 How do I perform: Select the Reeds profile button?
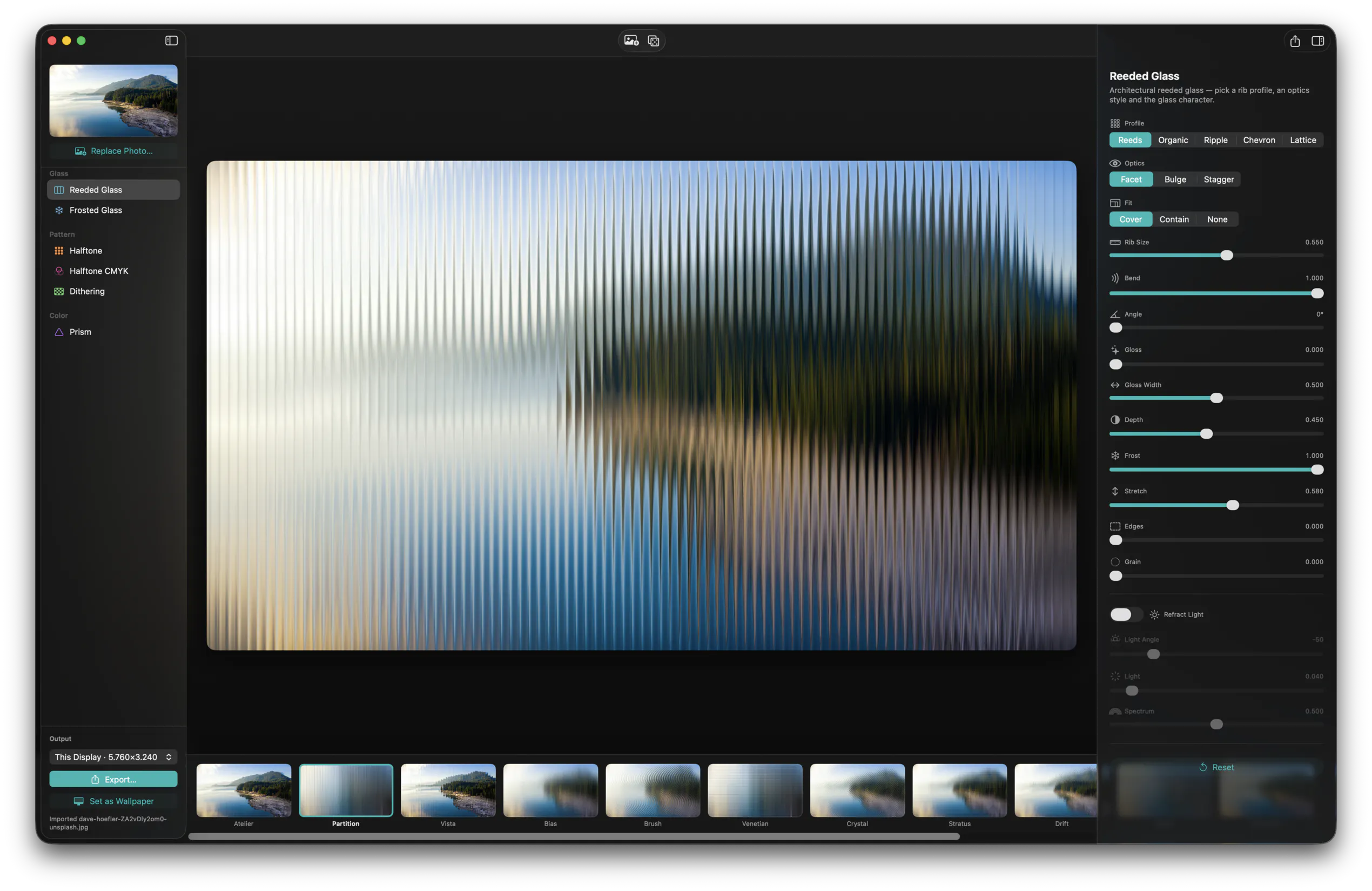pyautogui.click(x=1130, y=140)
